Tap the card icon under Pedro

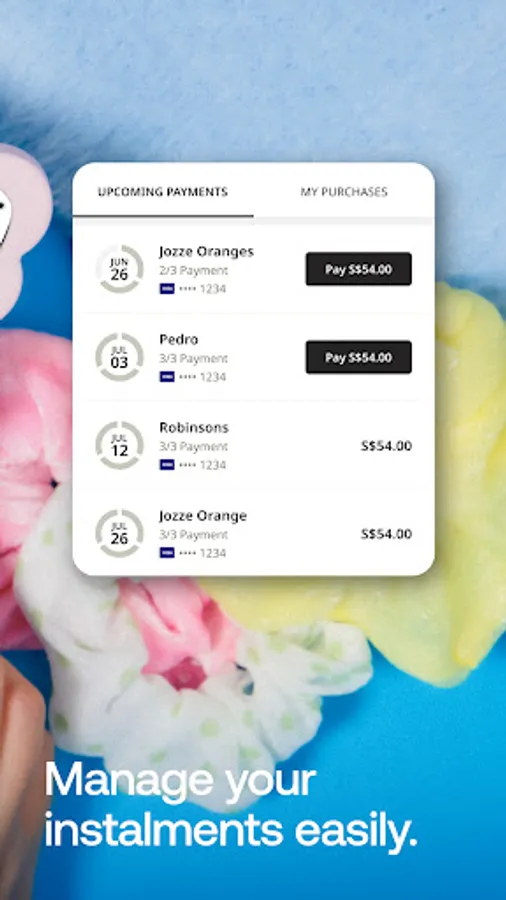(167, 377)
